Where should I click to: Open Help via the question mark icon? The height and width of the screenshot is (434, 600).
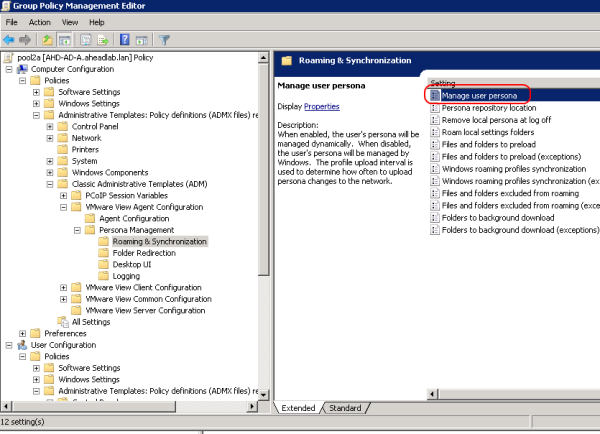(125, 39)
